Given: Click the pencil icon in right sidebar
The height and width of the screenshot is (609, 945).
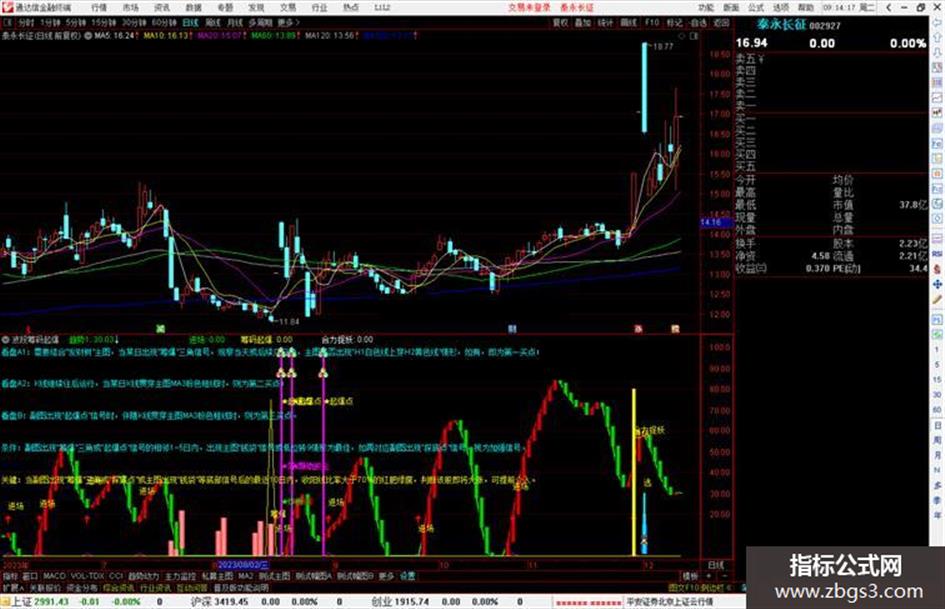Looking at the screenshot, I should [937, 300].
